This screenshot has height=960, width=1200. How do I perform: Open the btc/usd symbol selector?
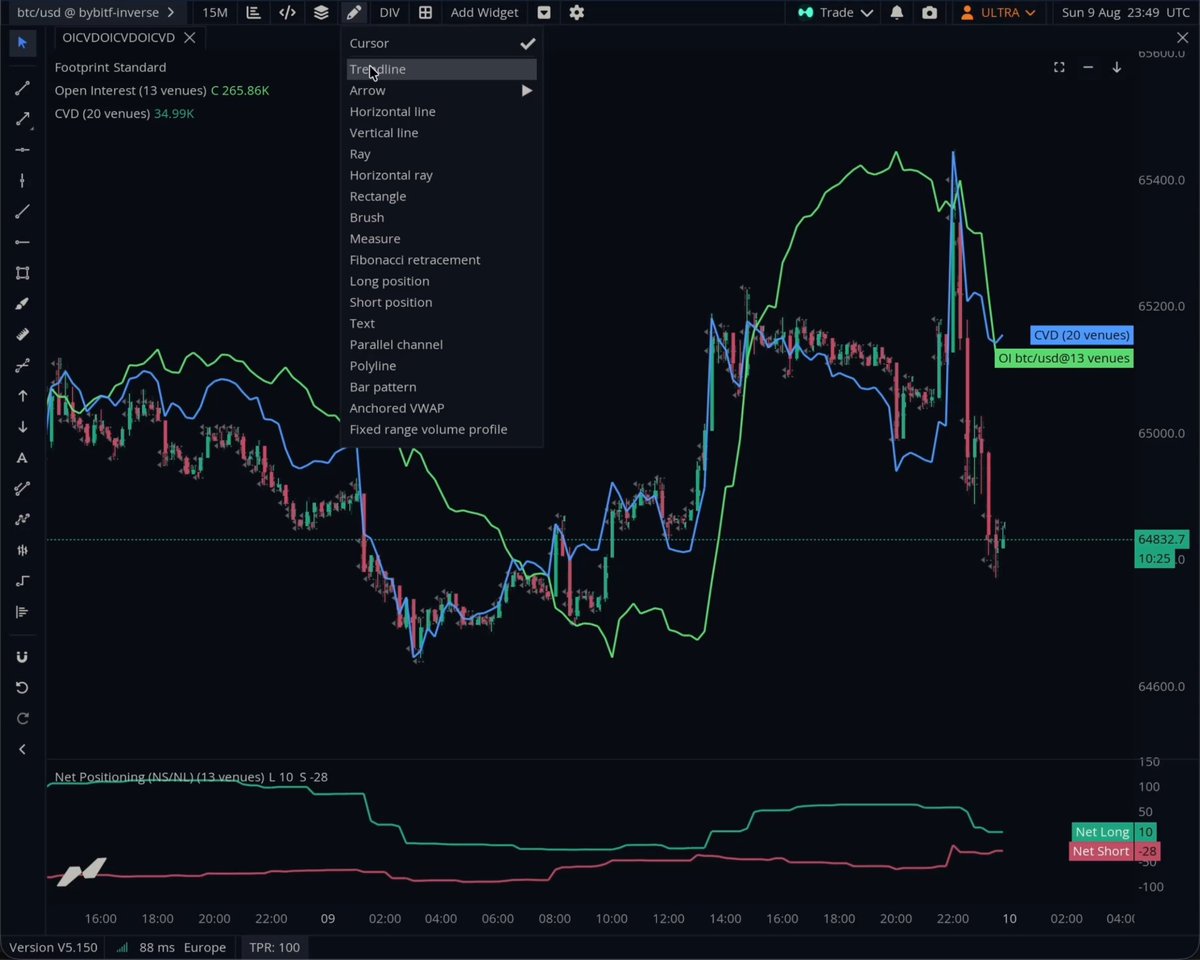pyautogui.click(x=94, y=13)
